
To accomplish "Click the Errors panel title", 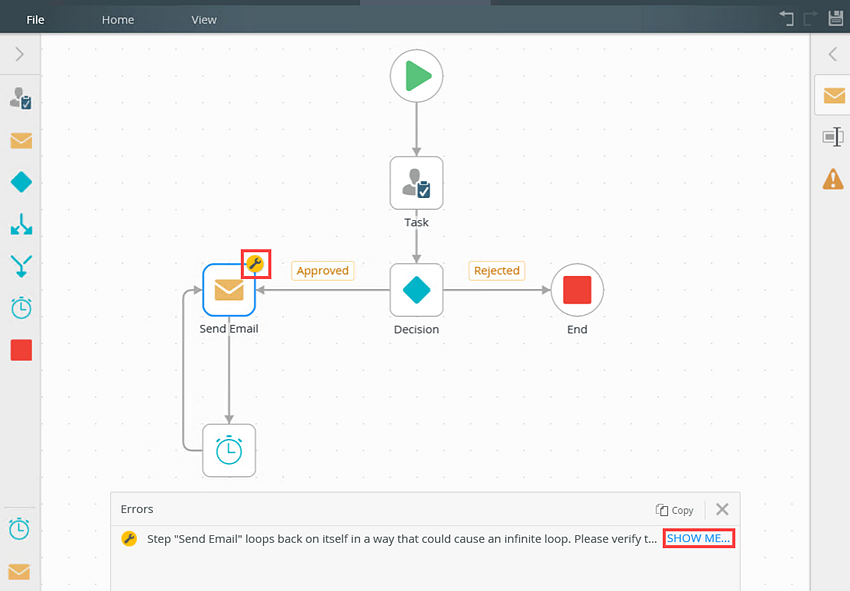I will (x=137, y=509).
